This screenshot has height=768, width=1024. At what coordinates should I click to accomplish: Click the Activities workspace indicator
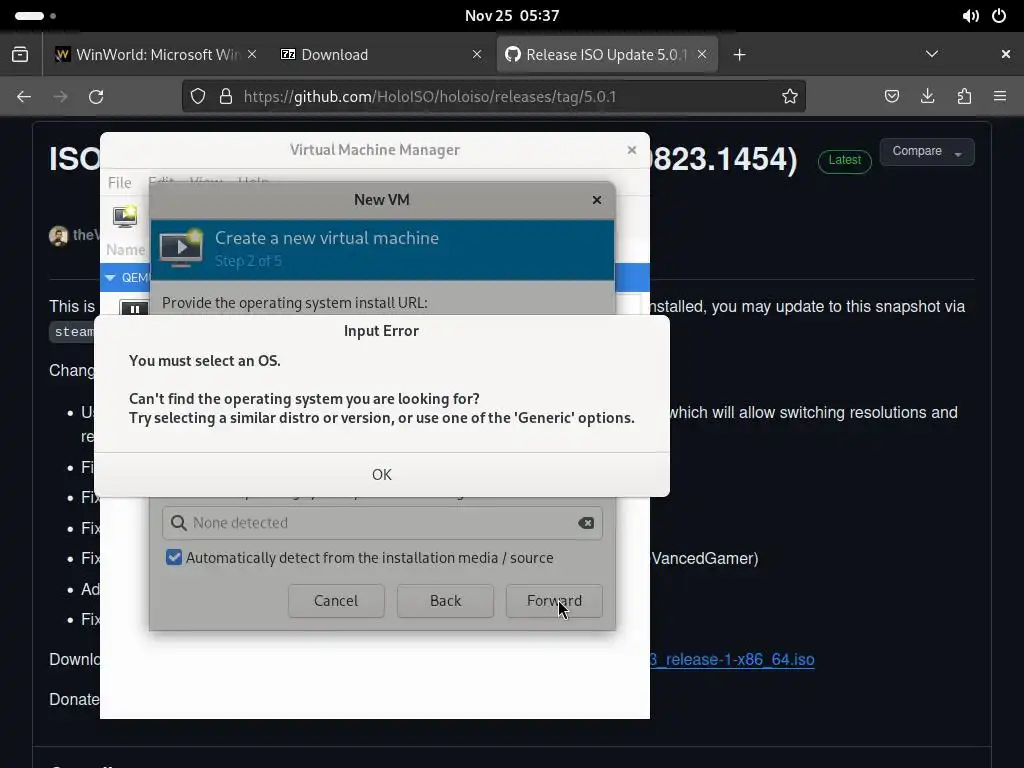[35, 16]
